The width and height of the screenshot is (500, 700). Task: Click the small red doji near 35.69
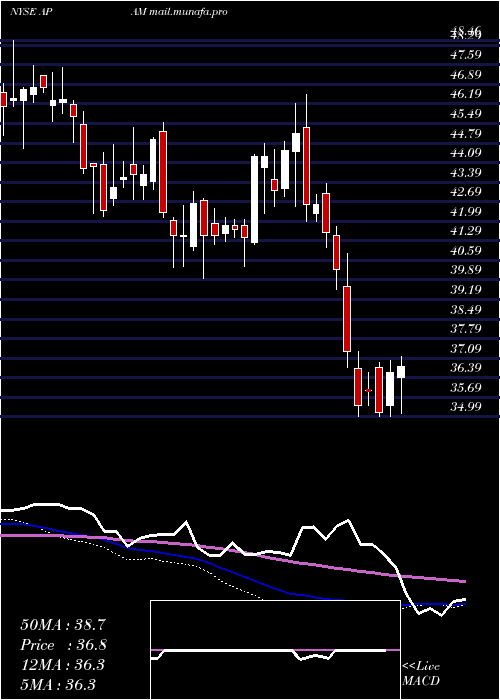click(x=368, y=390)
